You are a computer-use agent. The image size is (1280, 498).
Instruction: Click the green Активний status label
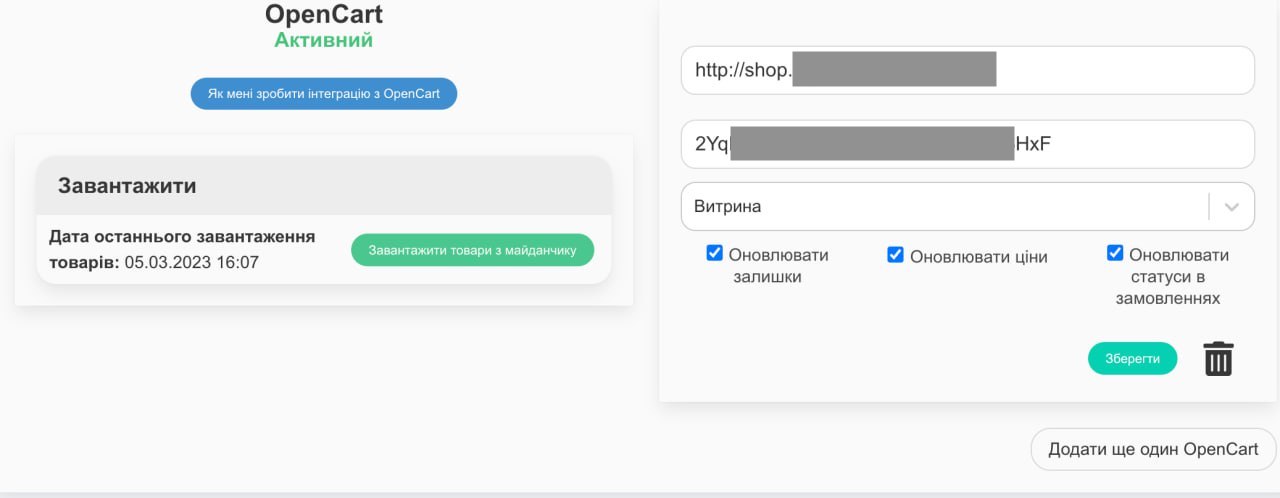pos(324,40)
